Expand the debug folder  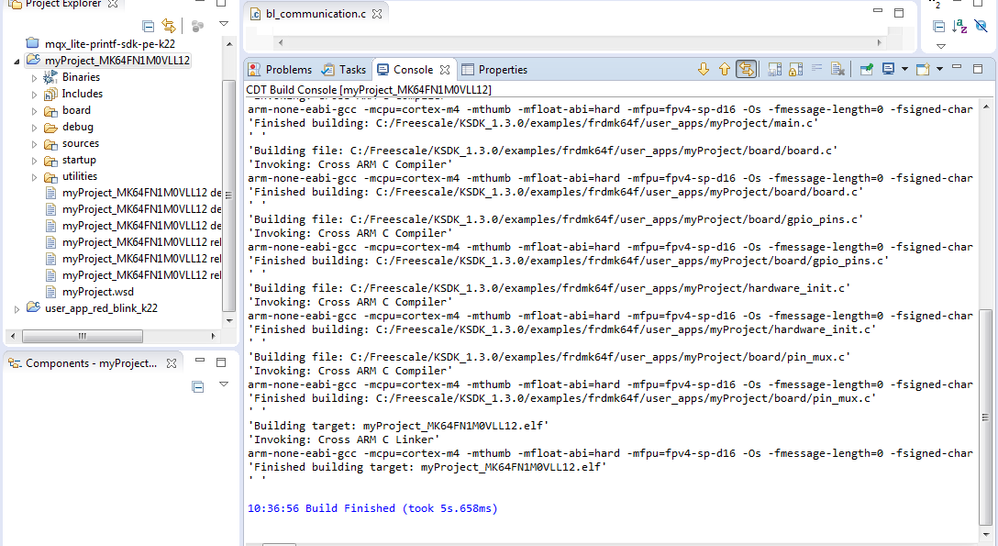[x=34, y=127]
